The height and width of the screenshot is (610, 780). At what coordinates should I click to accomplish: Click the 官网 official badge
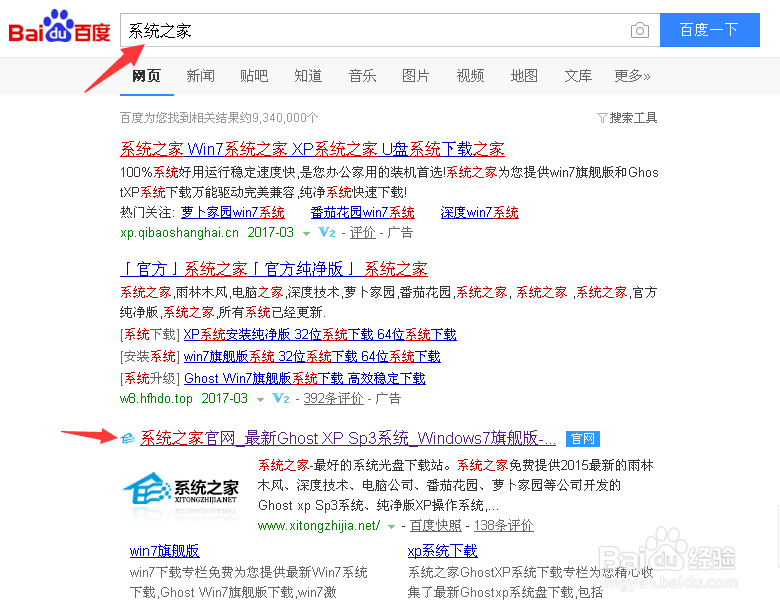point(583,439)
